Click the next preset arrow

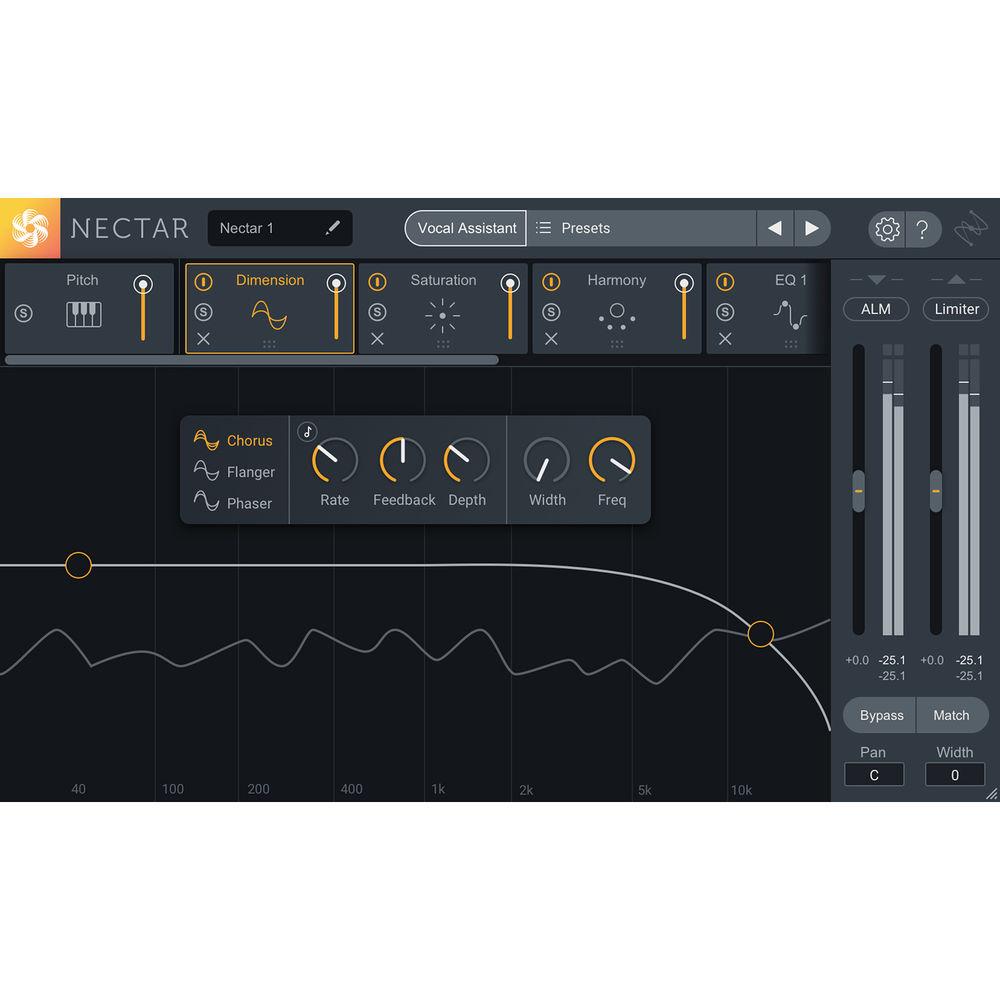[x=813, y=228]
